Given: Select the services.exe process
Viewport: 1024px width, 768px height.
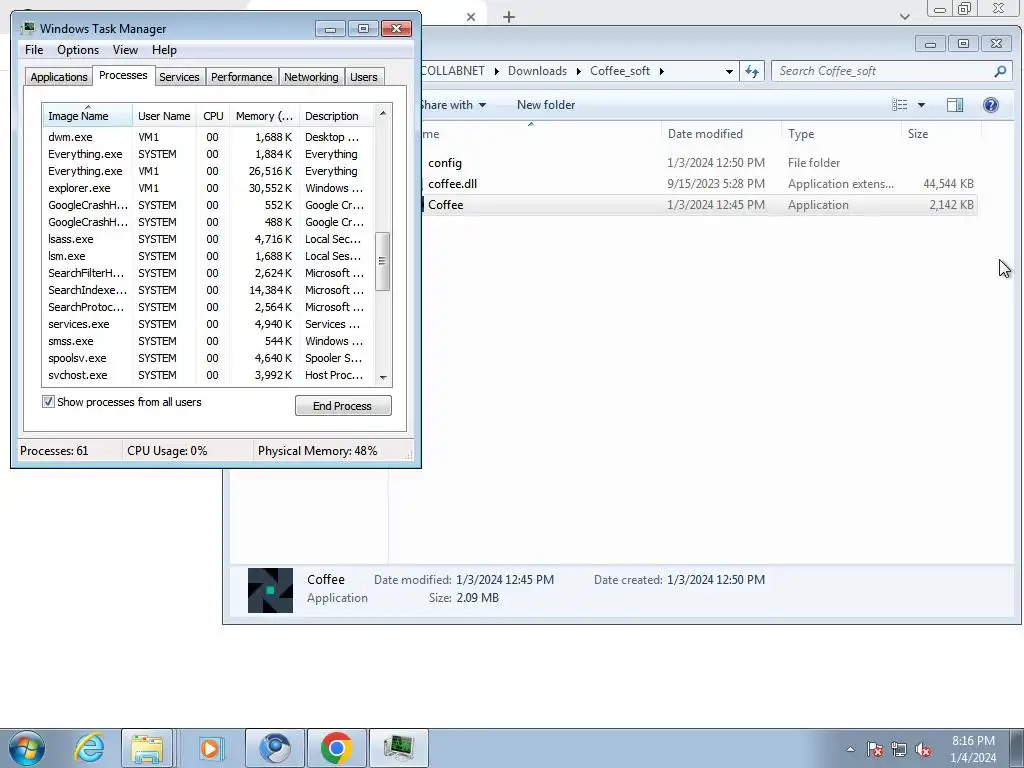Looking at the screenshot, I should pos(208,324).
